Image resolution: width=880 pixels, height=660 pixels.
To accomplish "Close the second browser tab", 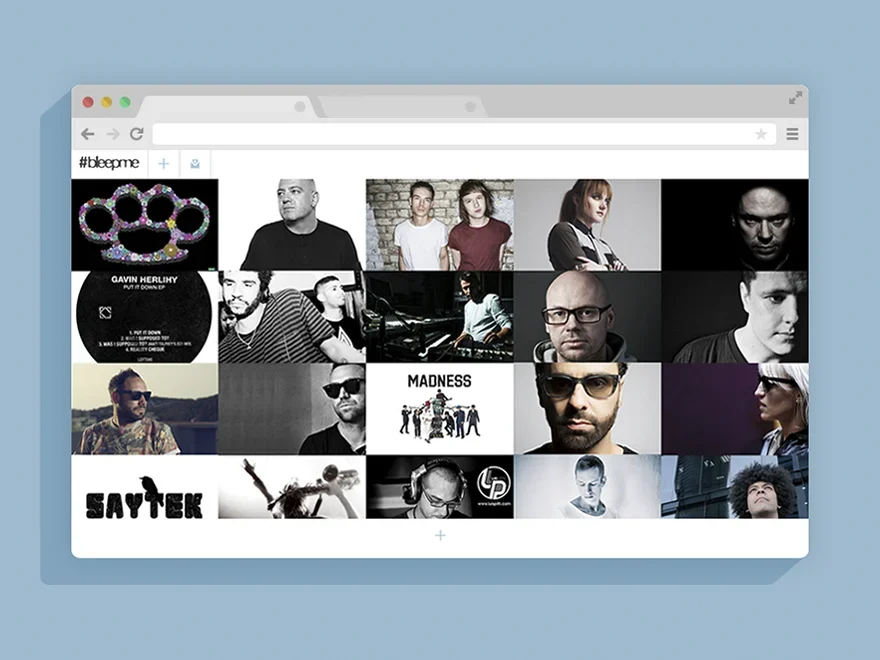I will pos(470,106).
